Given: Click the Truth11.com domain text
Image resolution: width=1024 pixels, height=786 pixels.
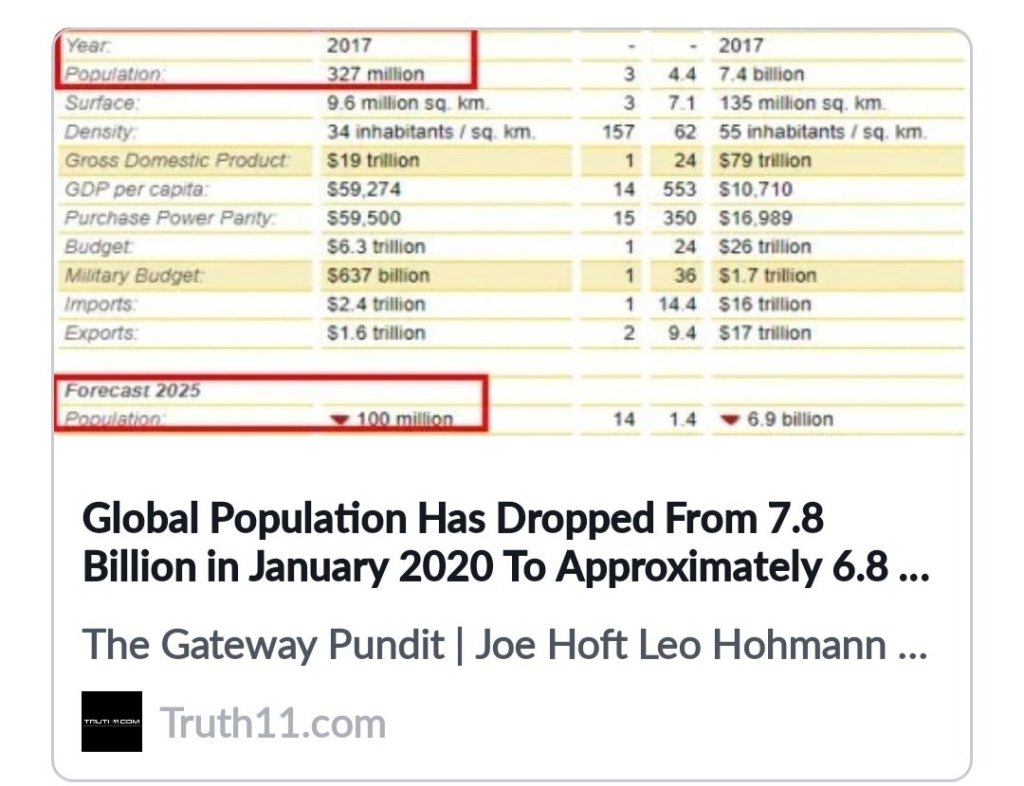Looking at the screenshot, I should click(273, 722).
